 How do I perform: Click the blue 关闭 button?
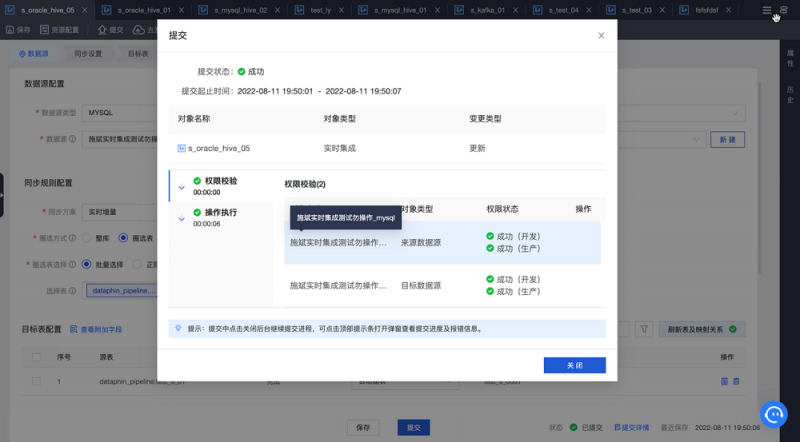click(x=574, y=365)
